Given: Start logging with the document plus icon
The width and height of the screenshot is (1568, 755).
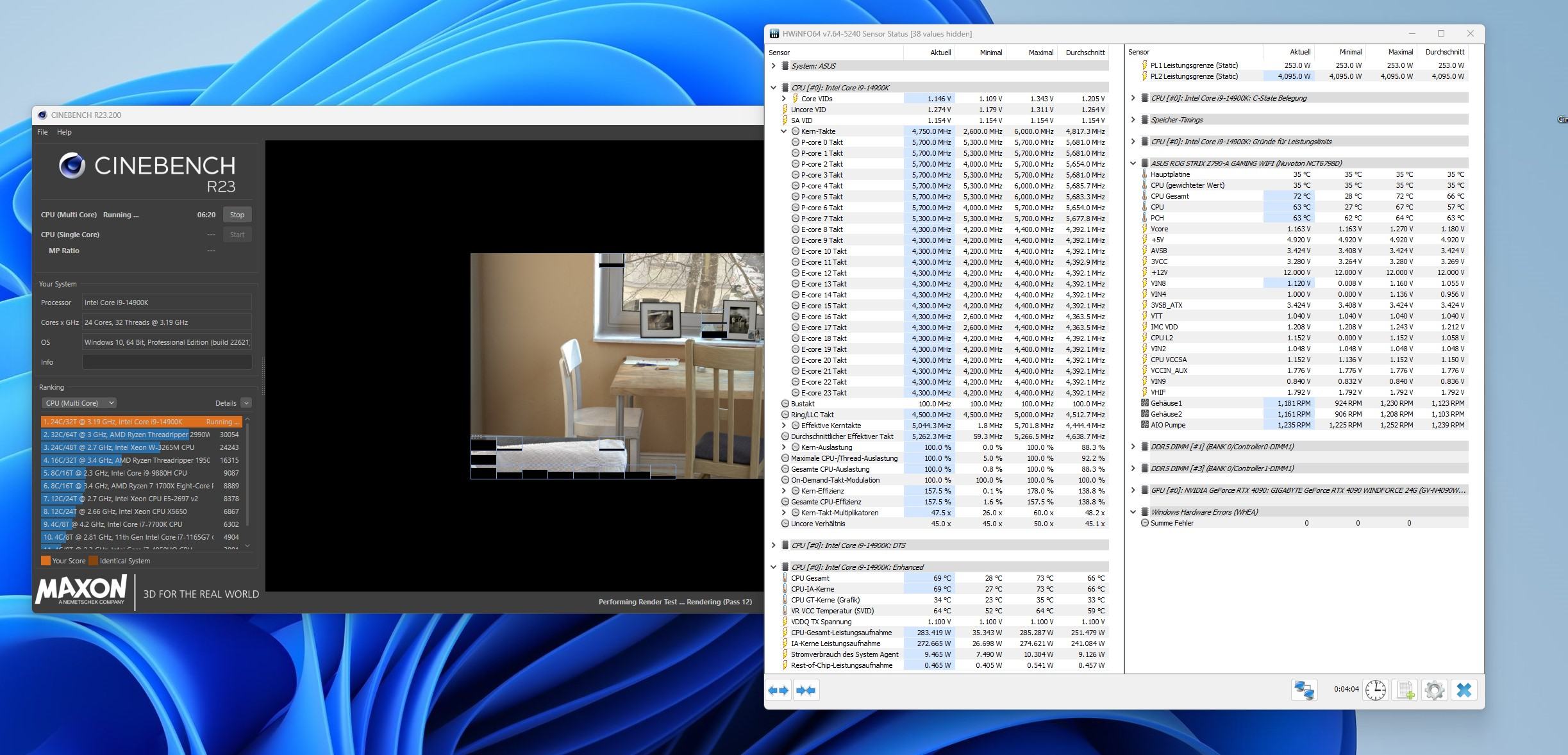Looking at the screenshot, I should coord(1405,690).
